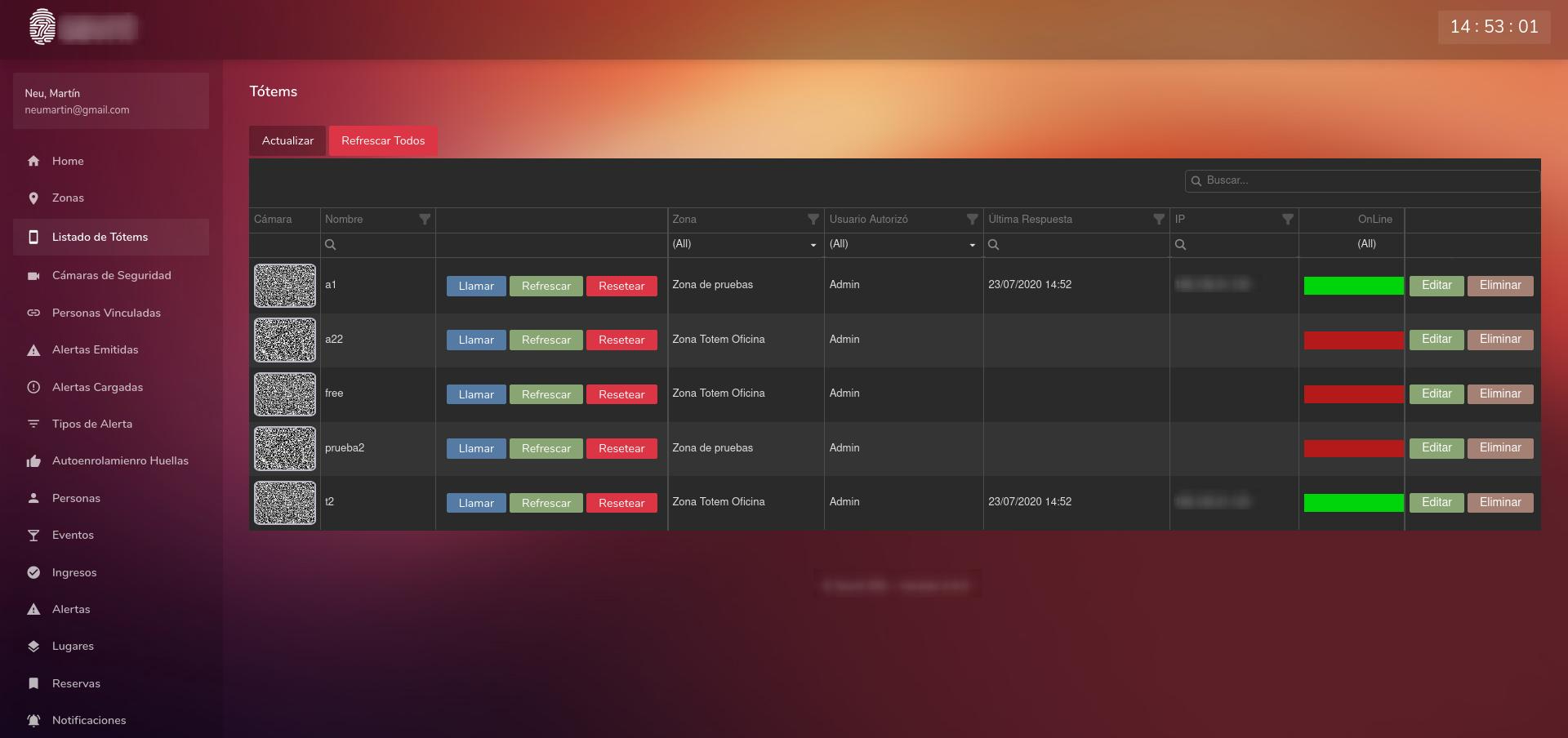Open the Nombre column filter icon
Viewport: 1568px width, 738px height.
[425, 220]
